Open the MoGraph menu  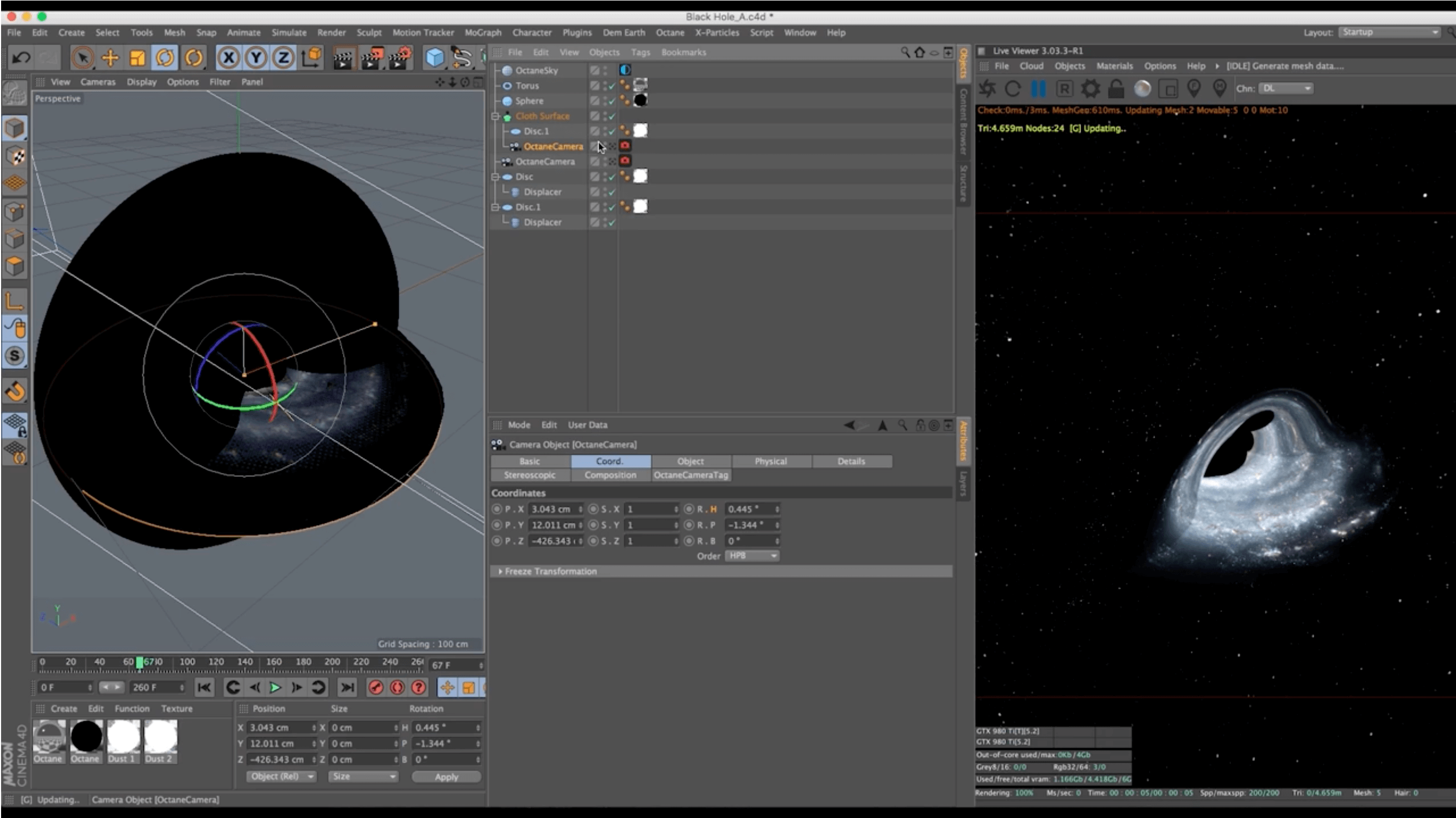pos(482,33)
